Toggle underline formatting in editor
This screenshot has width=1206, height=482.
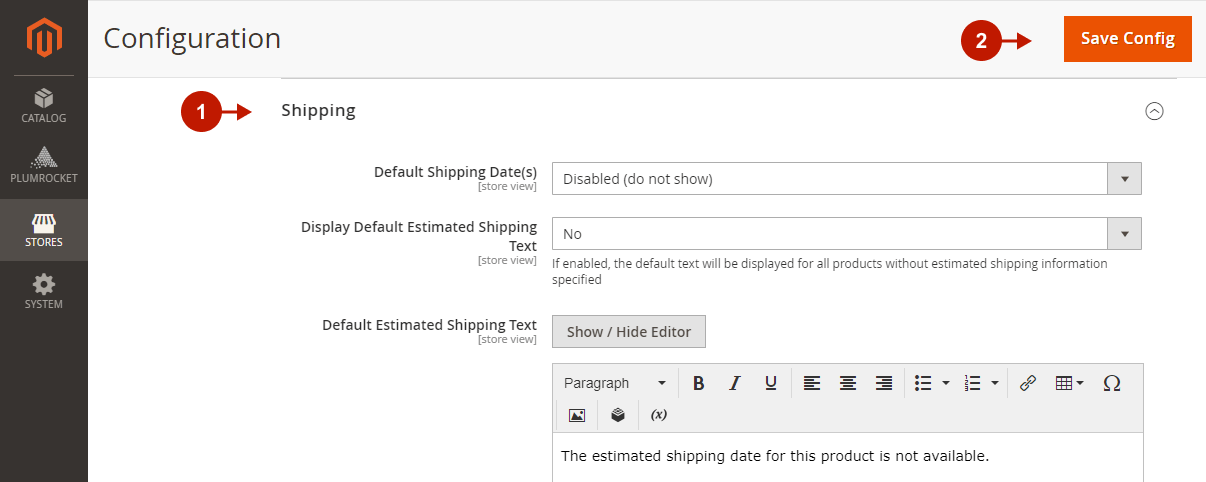coord(771,383)
